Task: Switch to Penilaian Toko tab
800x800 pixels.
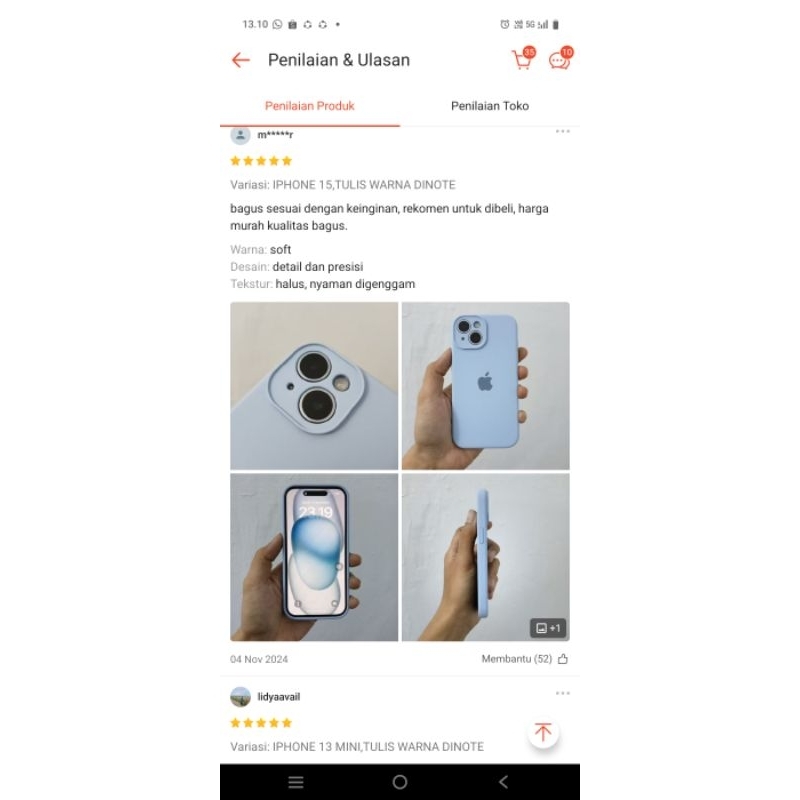Action: pos(490,106)
